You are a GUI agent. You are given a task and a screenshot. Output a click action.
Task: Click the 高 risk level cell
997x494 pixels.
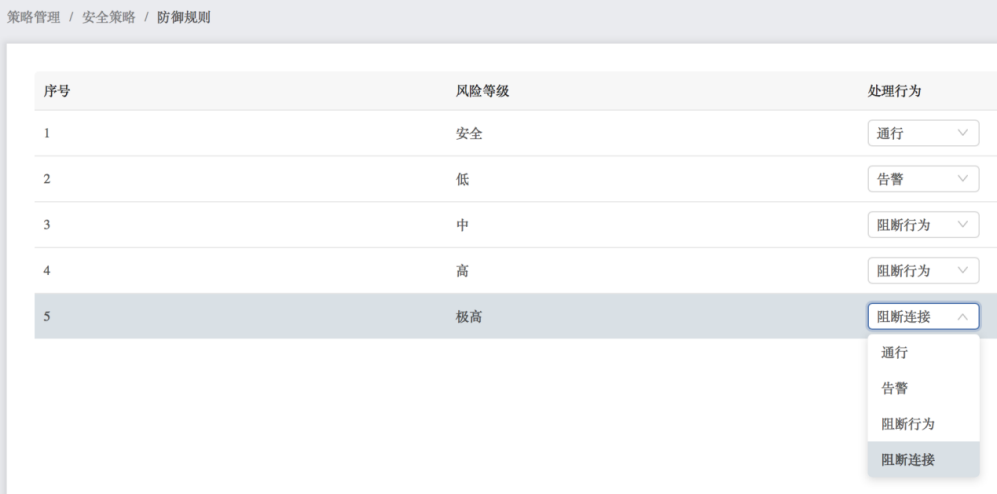pyautogui.click(x=462, y=271)
